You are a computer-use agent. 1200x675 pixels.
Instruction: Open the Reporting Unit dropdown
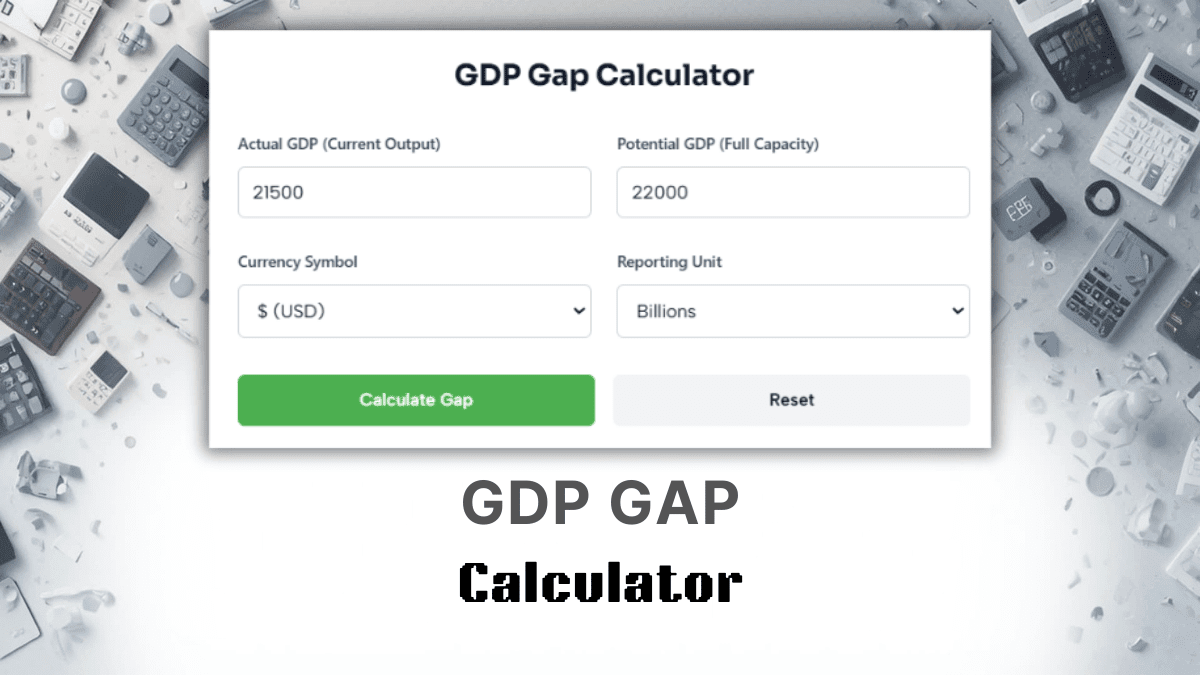[x=792, y=311]
